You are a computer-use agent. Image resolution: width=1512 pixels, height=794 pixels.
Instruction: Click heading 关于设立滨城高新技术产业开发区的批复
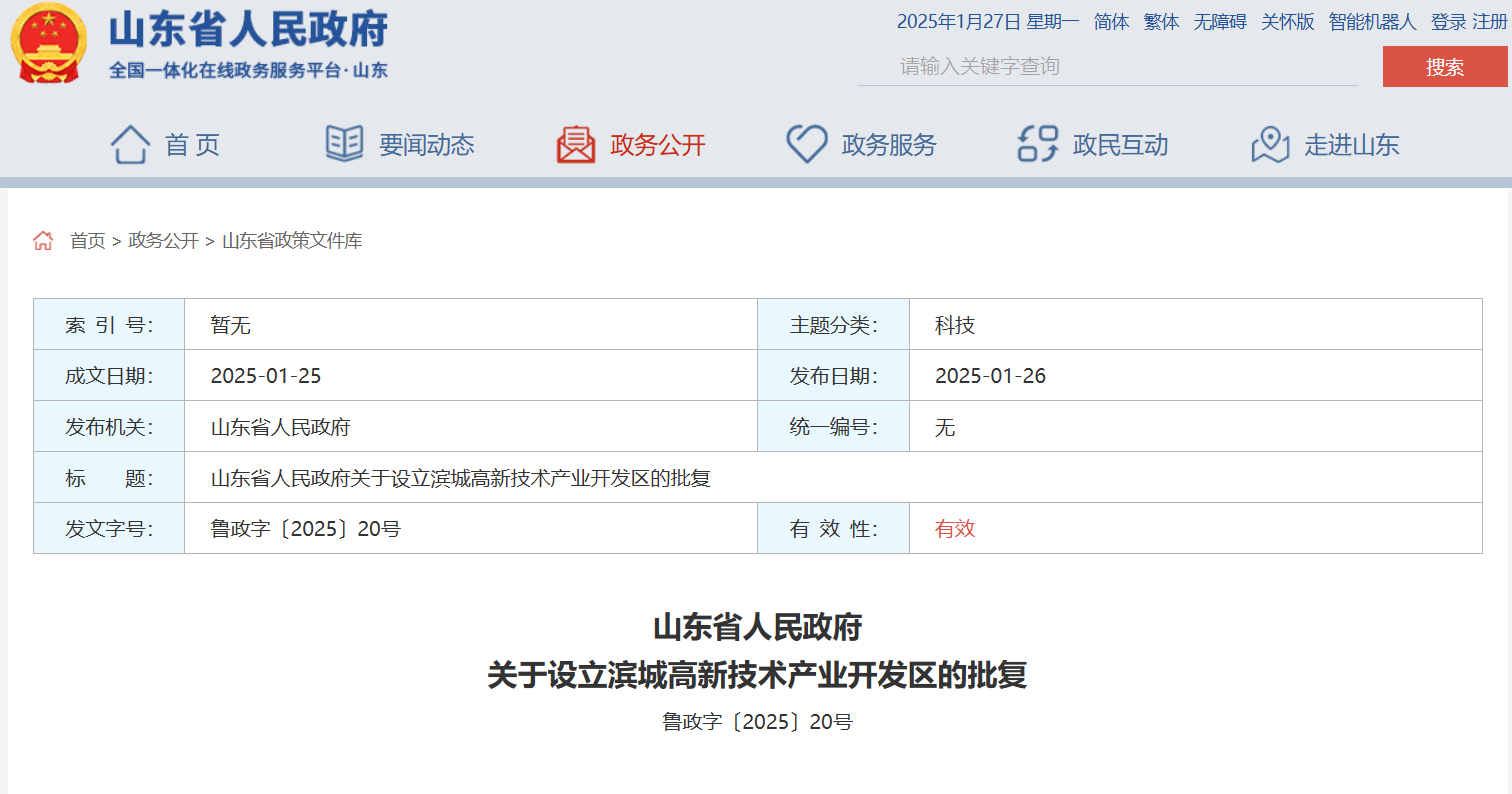coord(757,676)
